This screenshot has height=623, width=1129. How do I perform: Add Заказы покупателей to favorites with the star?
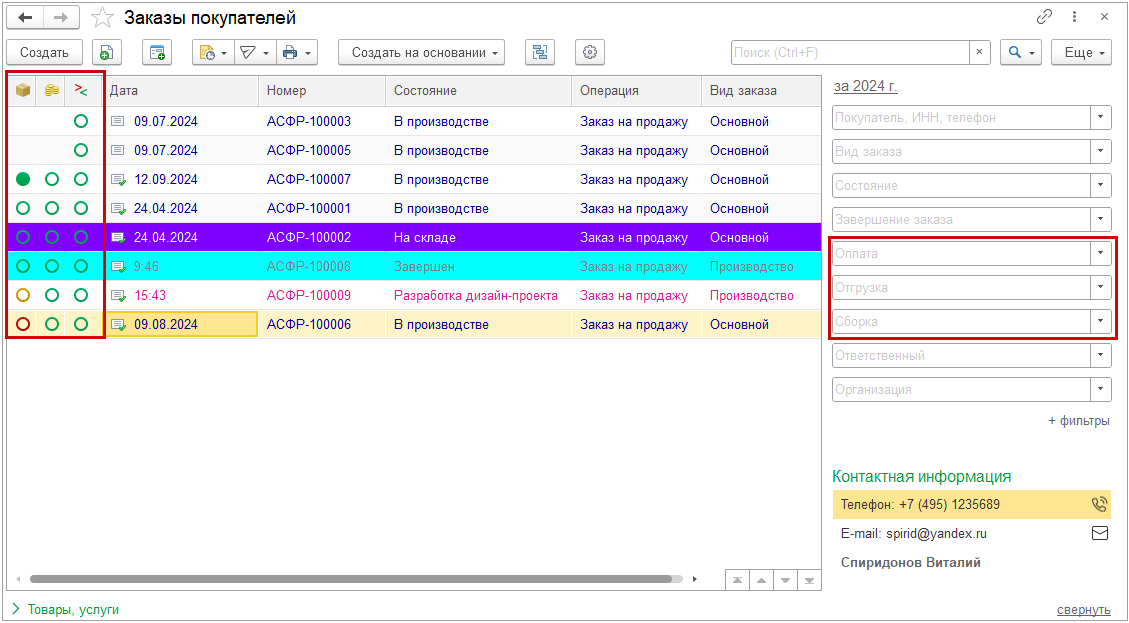point(104,18)
